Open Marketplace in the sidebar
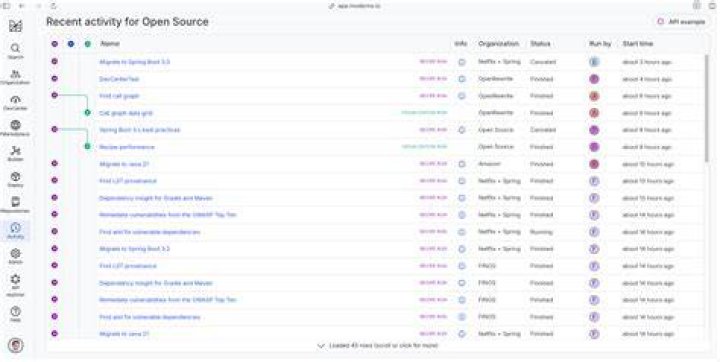 pos(15,129)
